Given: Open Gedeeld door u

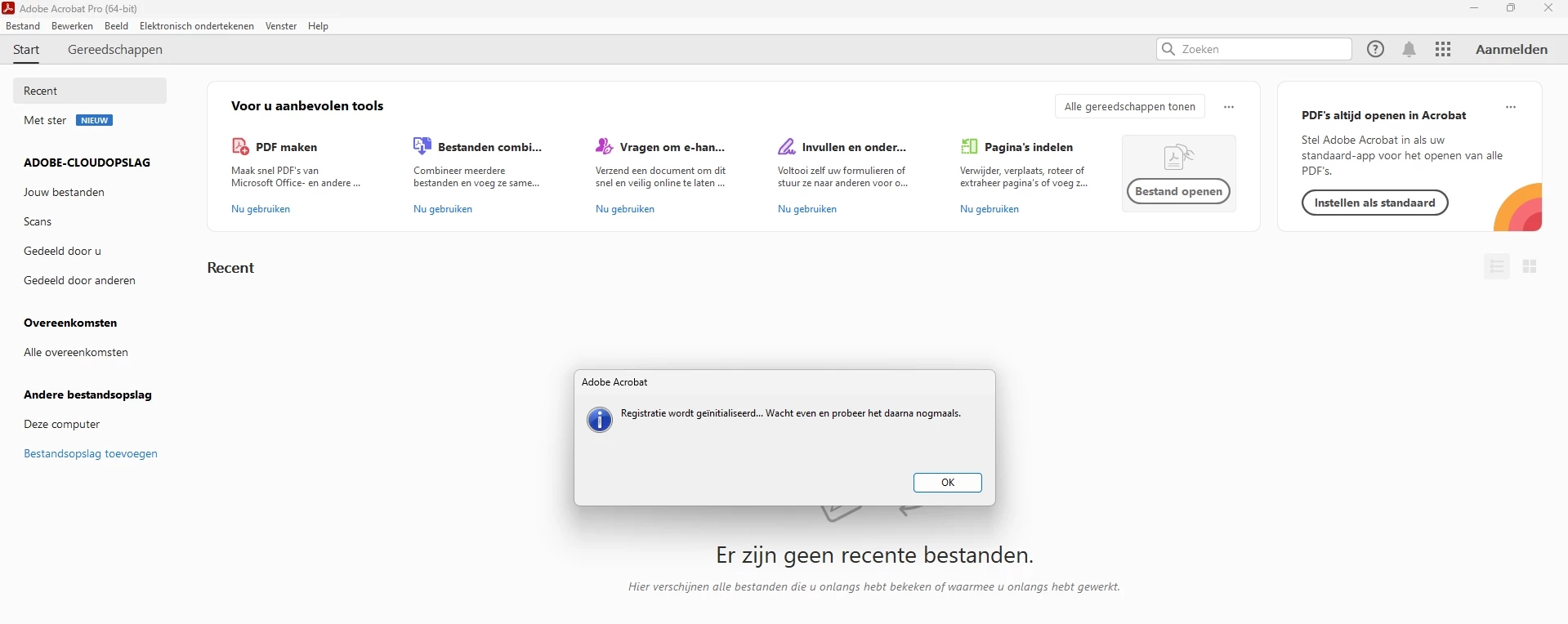Looking at the screenshot, I should 63,252.
